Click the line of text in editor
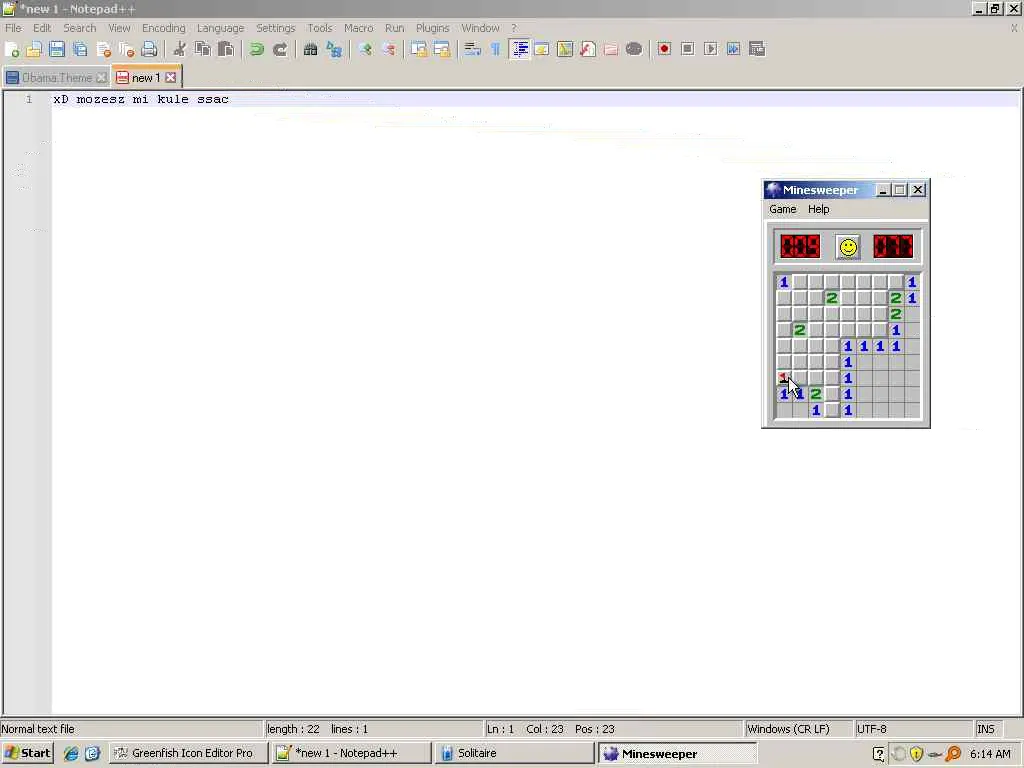Viewport: 1024px width, 768px height. pyautogui.click(x=141, y=99)
